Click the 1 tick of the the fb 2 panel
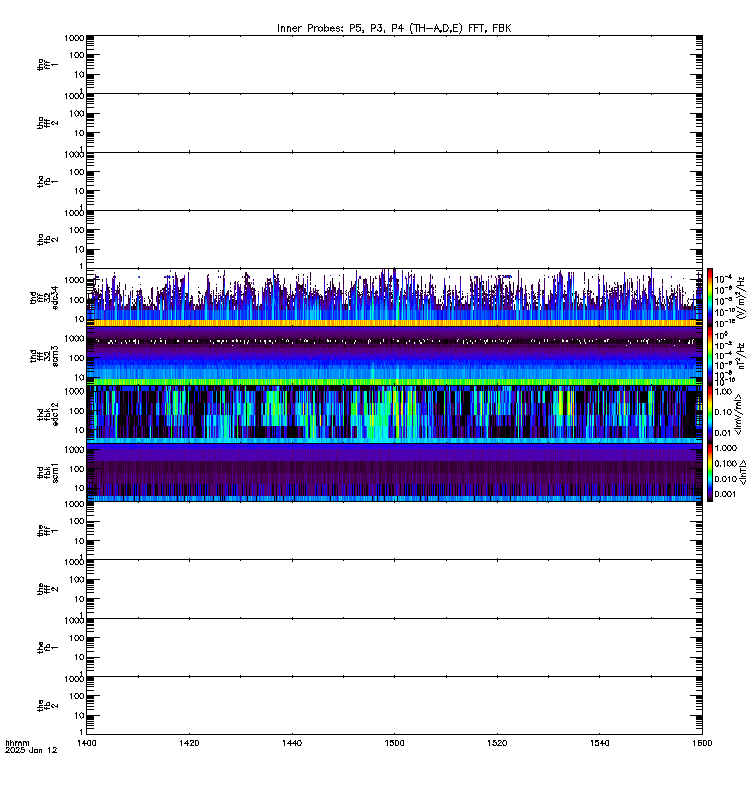Image resolution: width=750 pixels, height=800 pixels. pyautogui.click(x=82, y=732)
